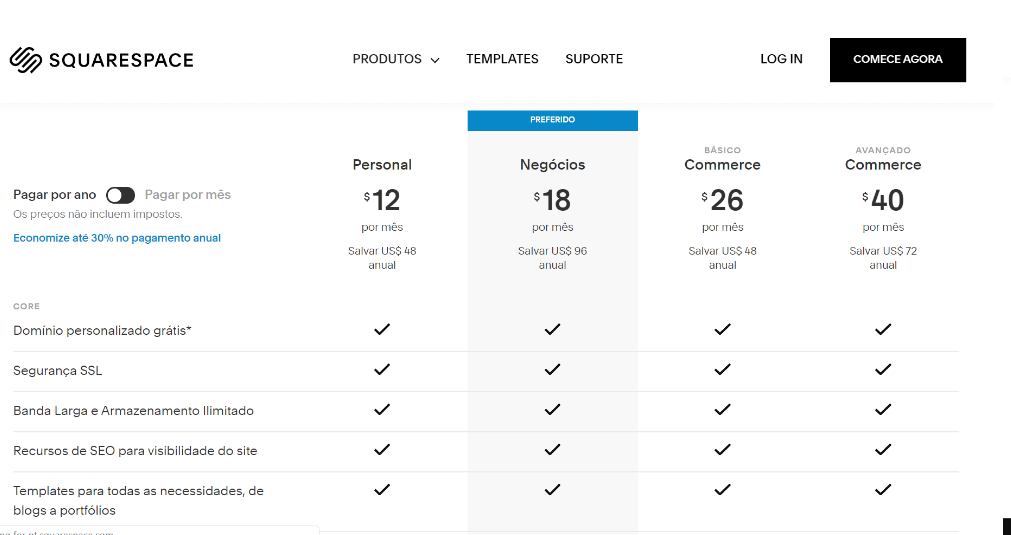Screen dimensions: 1011x535
Task: Click the Log In link
Action: [x=781, y=59]
